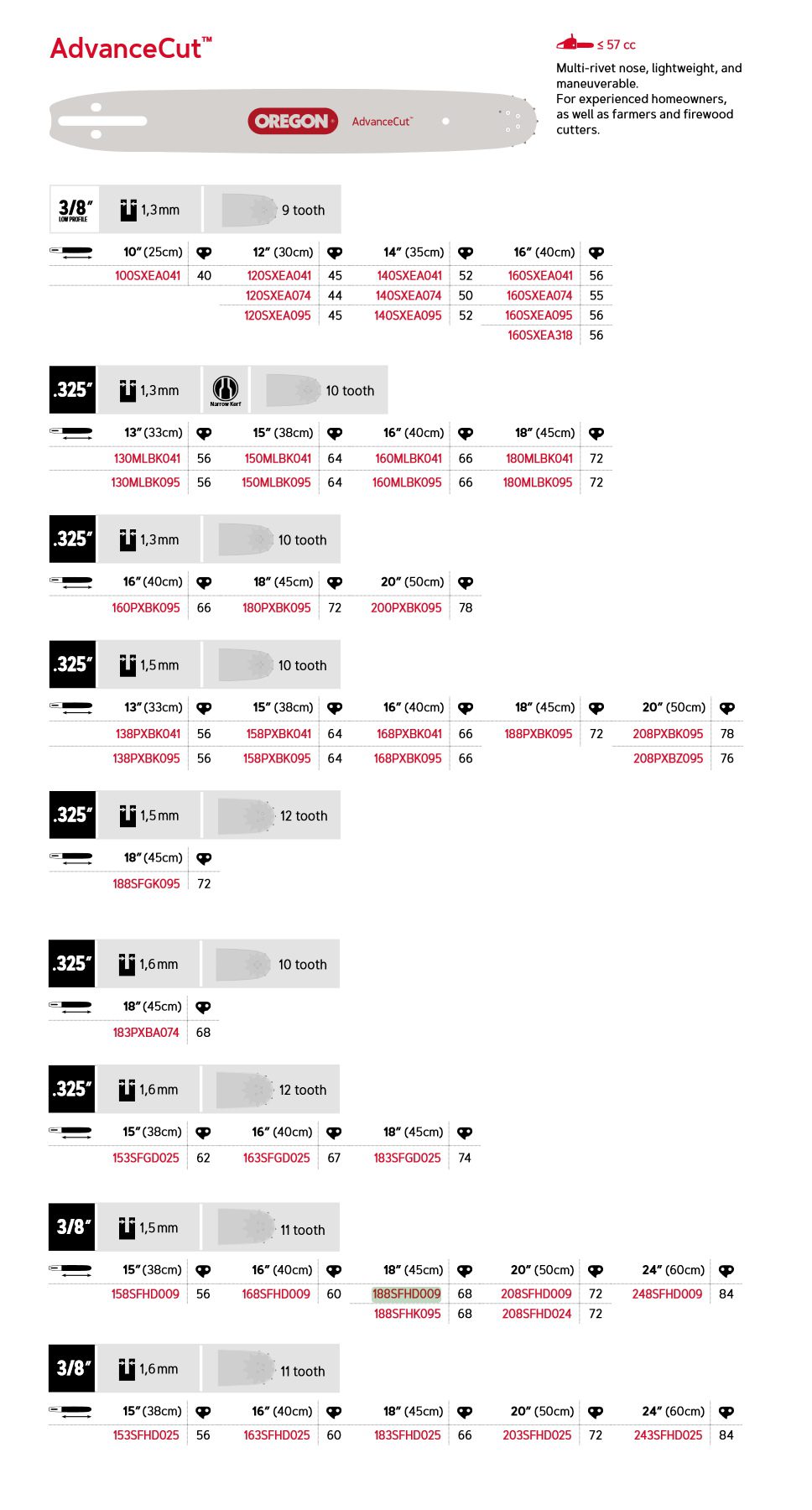Open part number 100SXEA041
Viewport: 812px width, 1510px height.
[148, 275]
